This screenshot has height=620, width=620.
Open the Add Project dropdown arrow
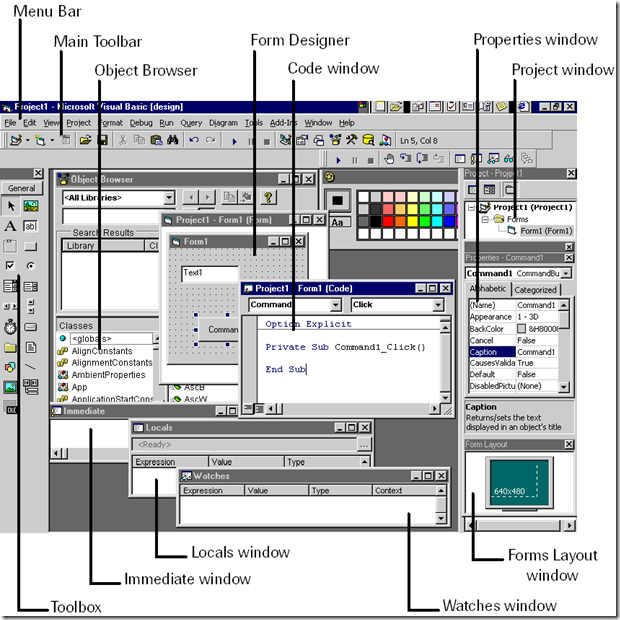pos(28,140)
